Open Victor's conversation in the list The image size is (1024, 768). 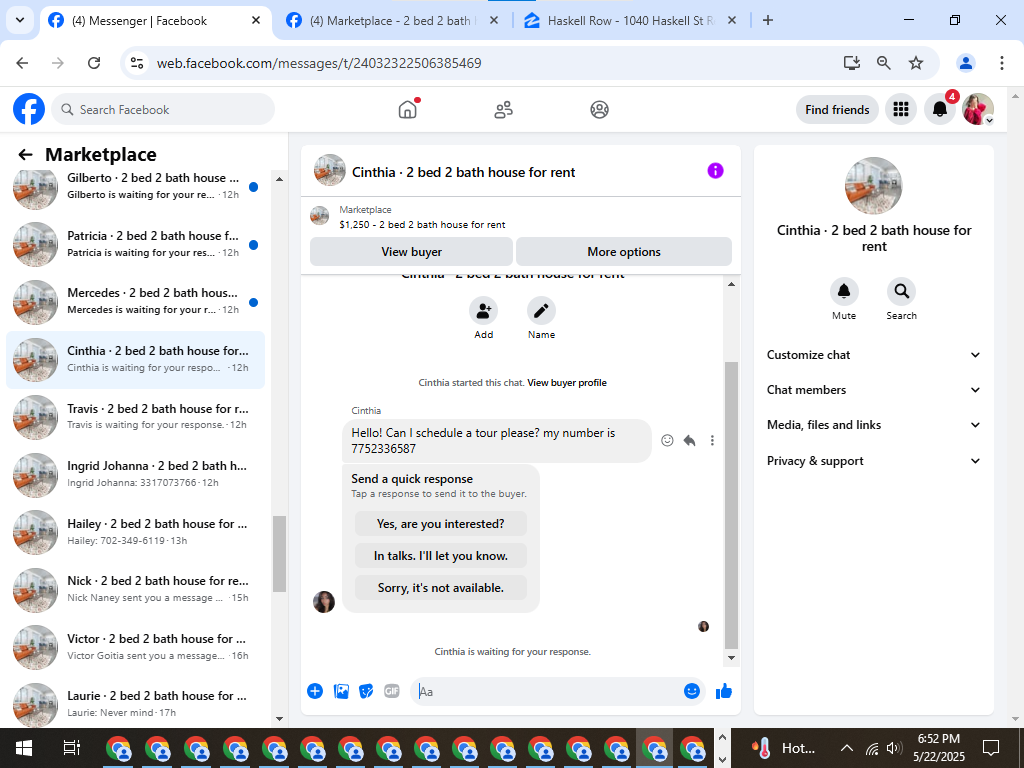(x=136, y=647)
